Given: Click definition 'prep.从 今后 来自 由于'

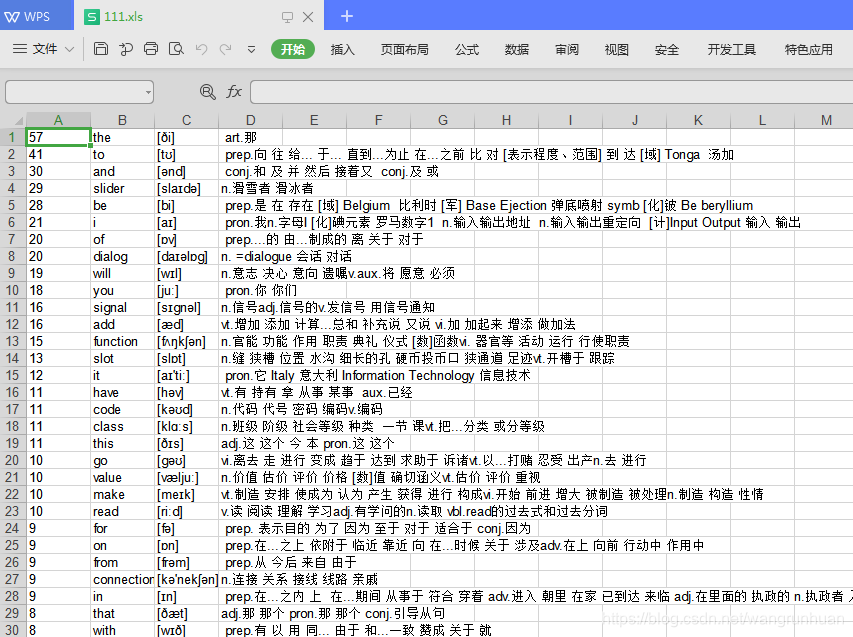Looking at the screenshot, I should point(291,562).
